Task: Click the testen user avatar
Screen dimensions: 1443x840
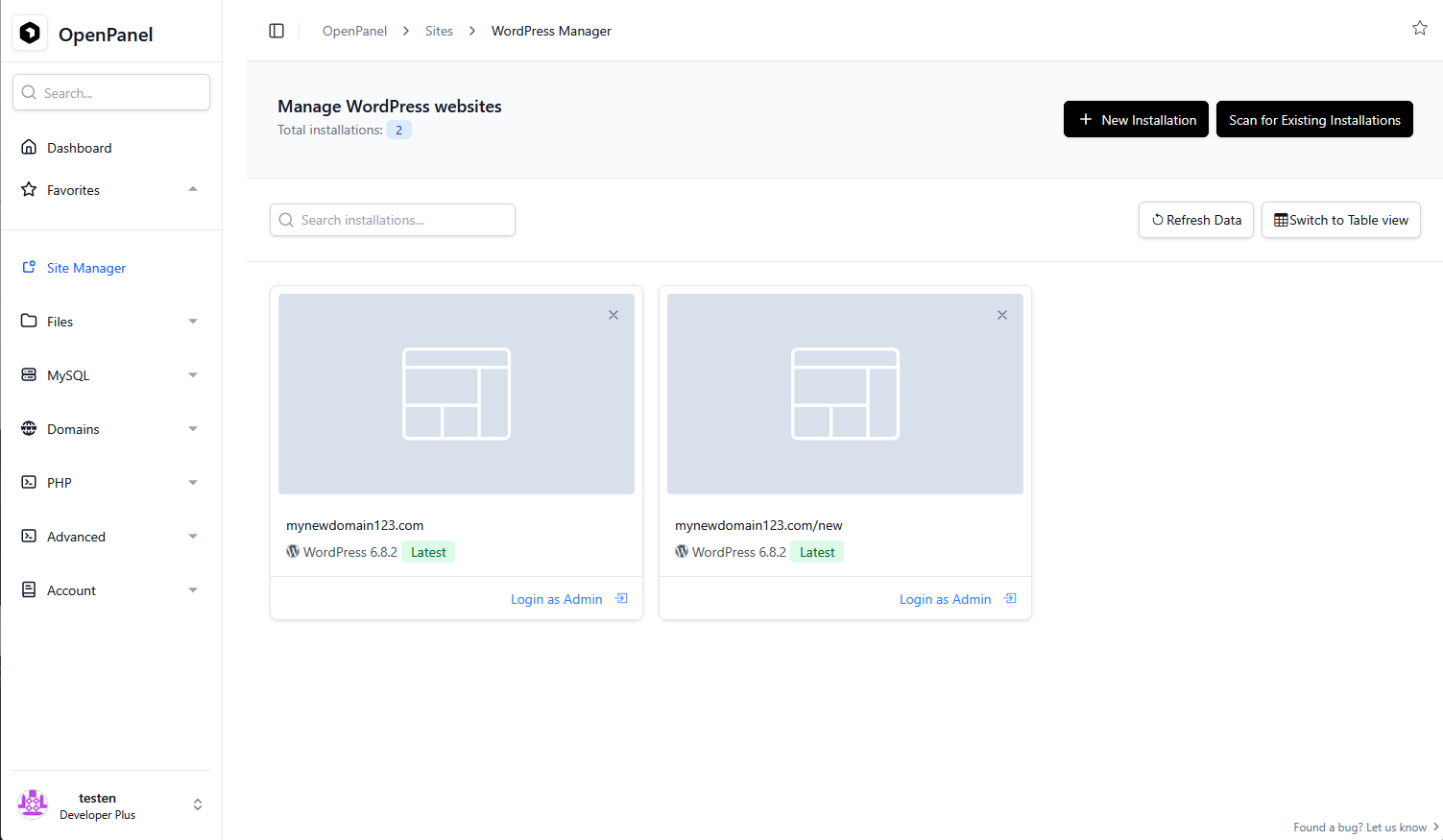Action: [33, 804]
